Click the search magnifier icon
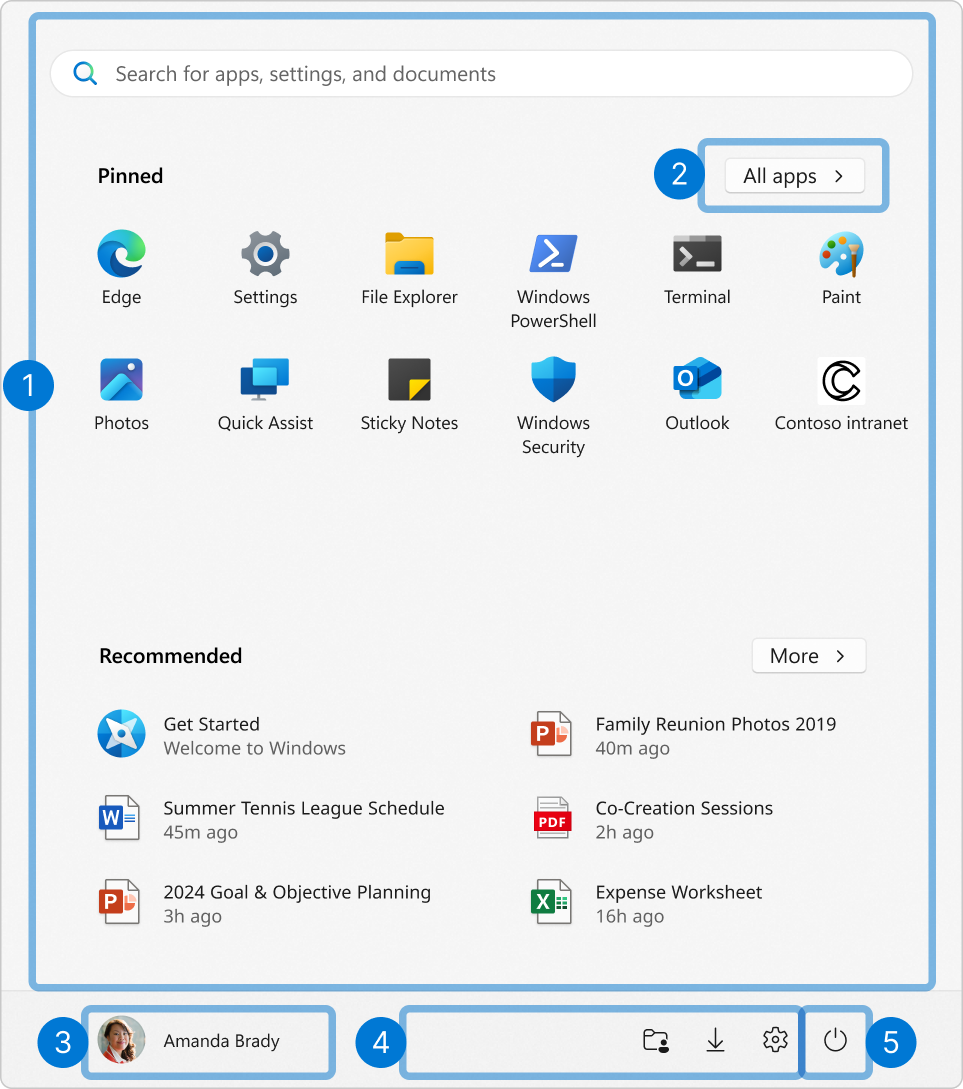Screen dimensions: 963x1089 pyautogui.click(x=85, y=73)
